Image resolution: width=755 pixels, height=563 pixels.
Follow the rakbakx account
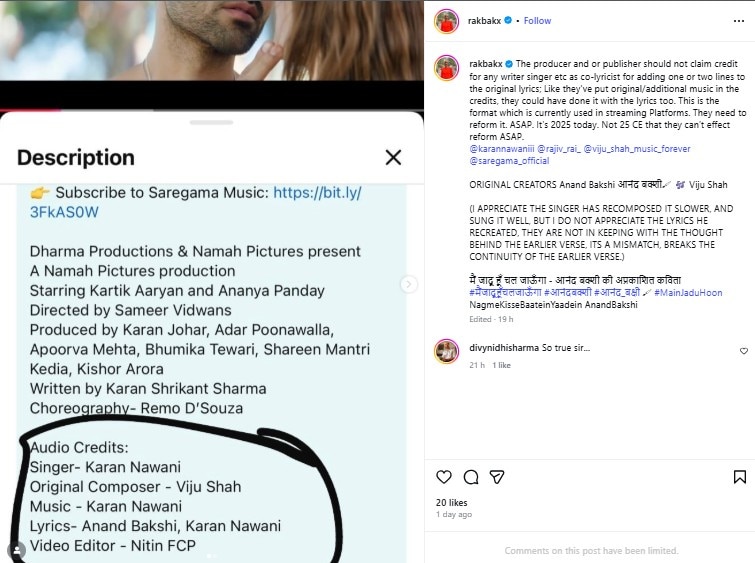537,20
